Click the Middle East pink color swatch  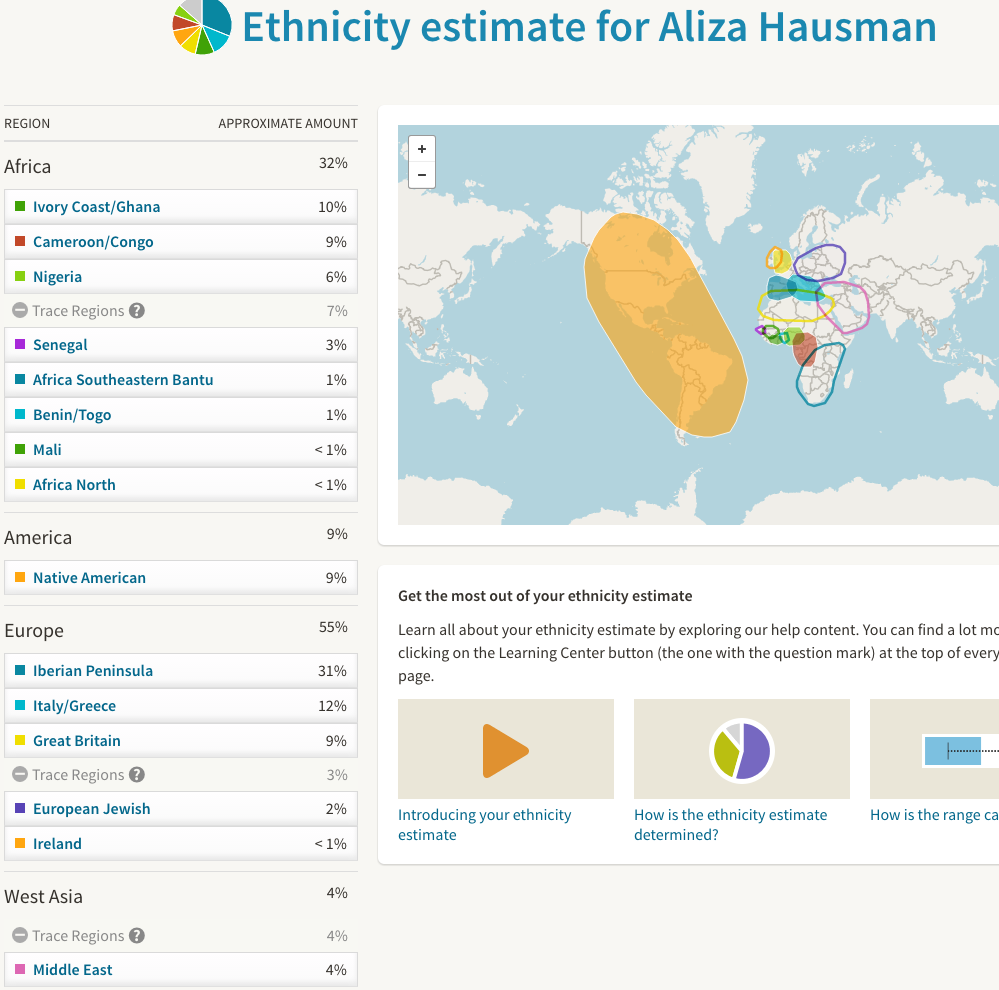point(20,969)
